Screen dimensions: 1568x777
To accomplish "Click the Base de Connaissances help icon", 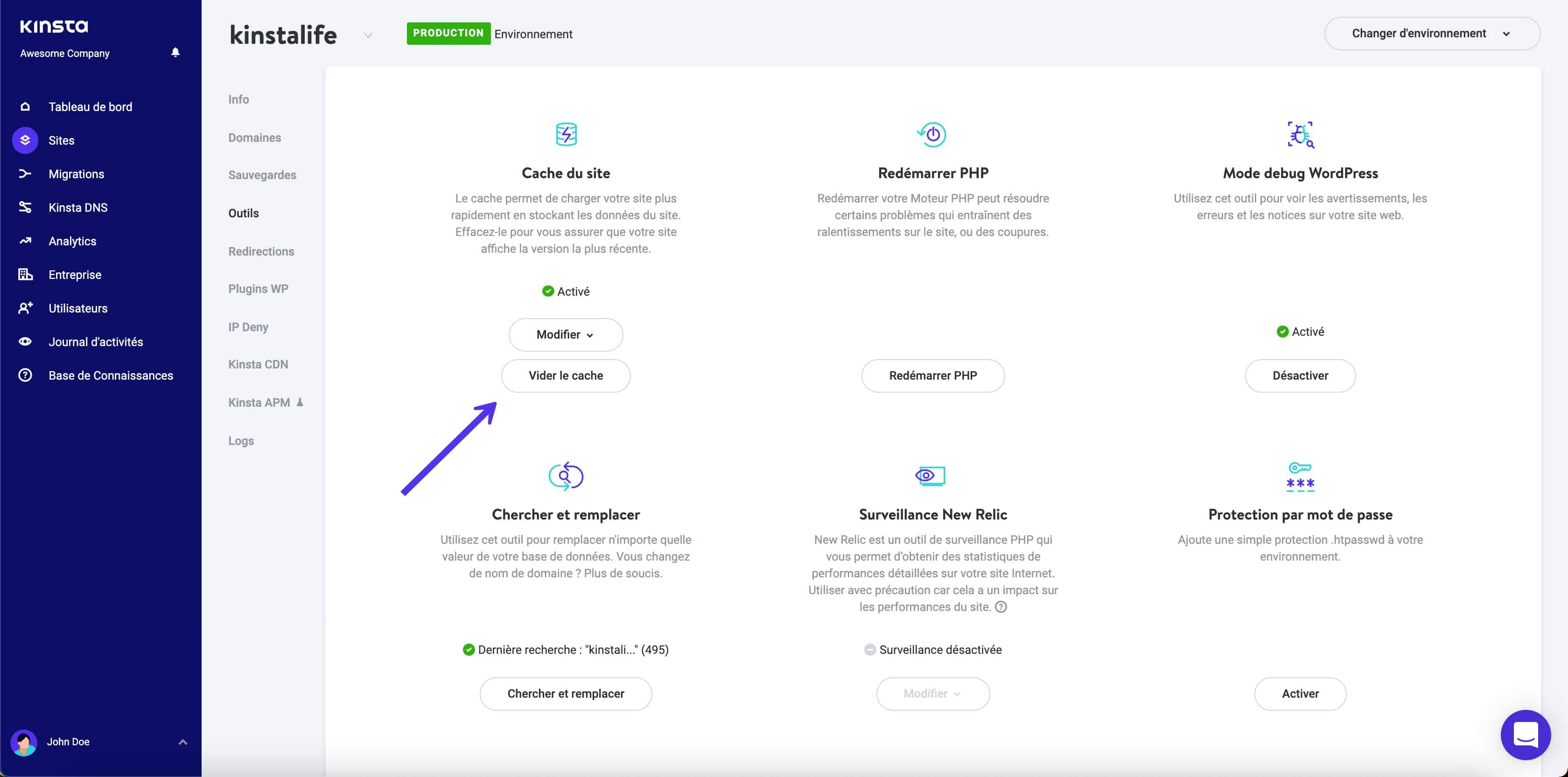I will 25,375.
